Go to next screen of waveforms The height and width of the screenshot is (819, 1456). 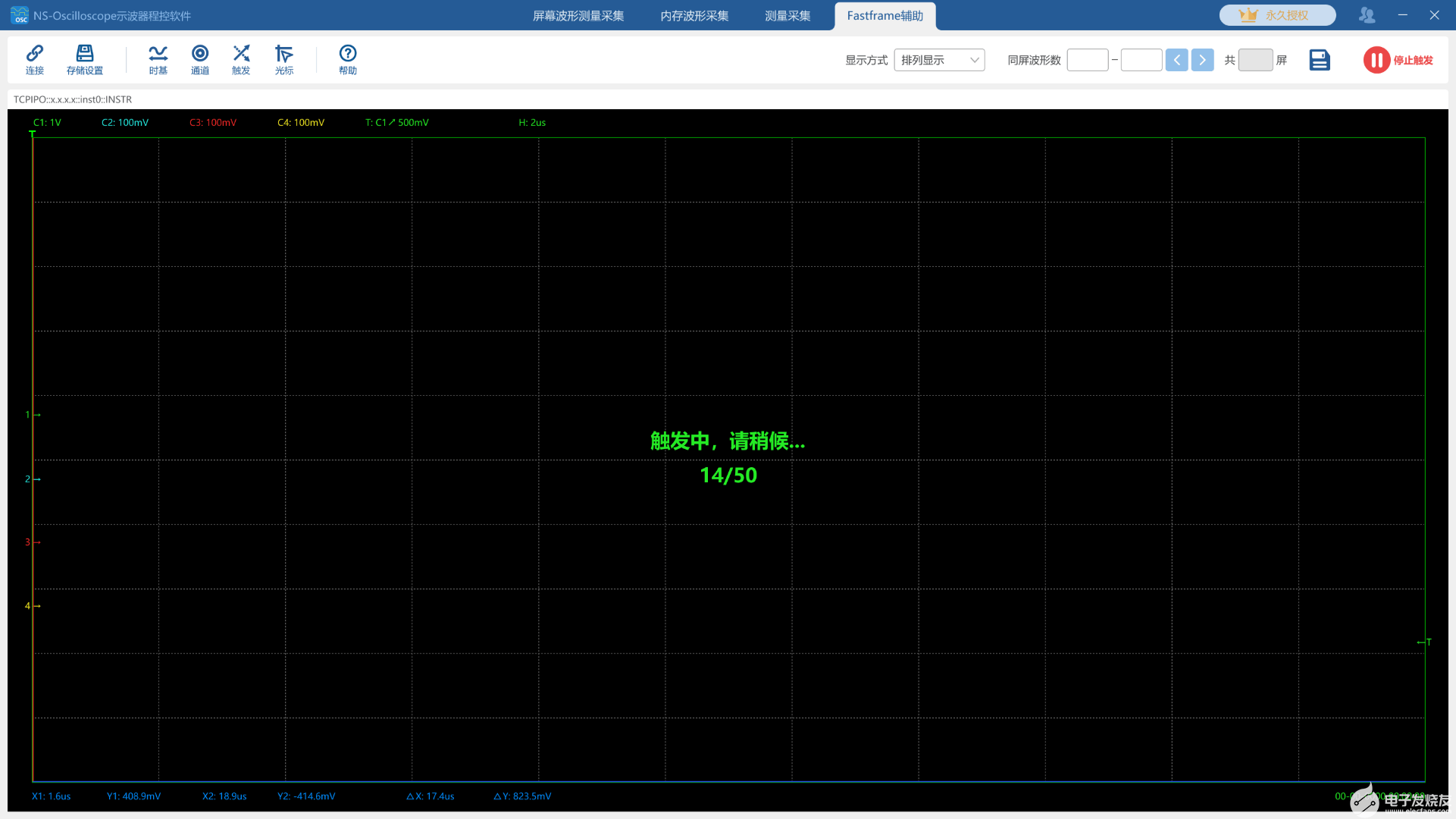(x=1202, y=60)
